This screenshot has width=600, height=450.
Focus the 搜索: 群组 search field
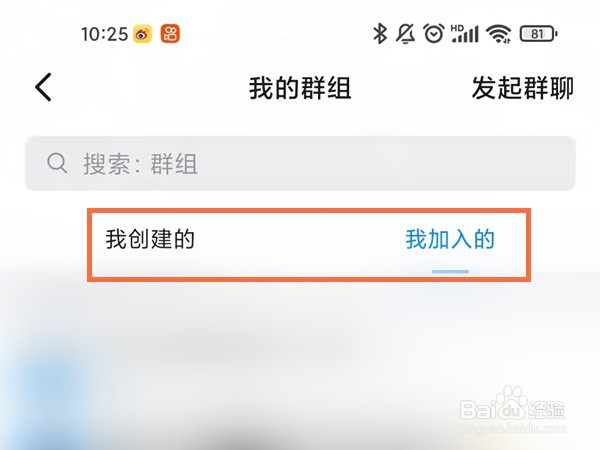[x=300, y=163]
